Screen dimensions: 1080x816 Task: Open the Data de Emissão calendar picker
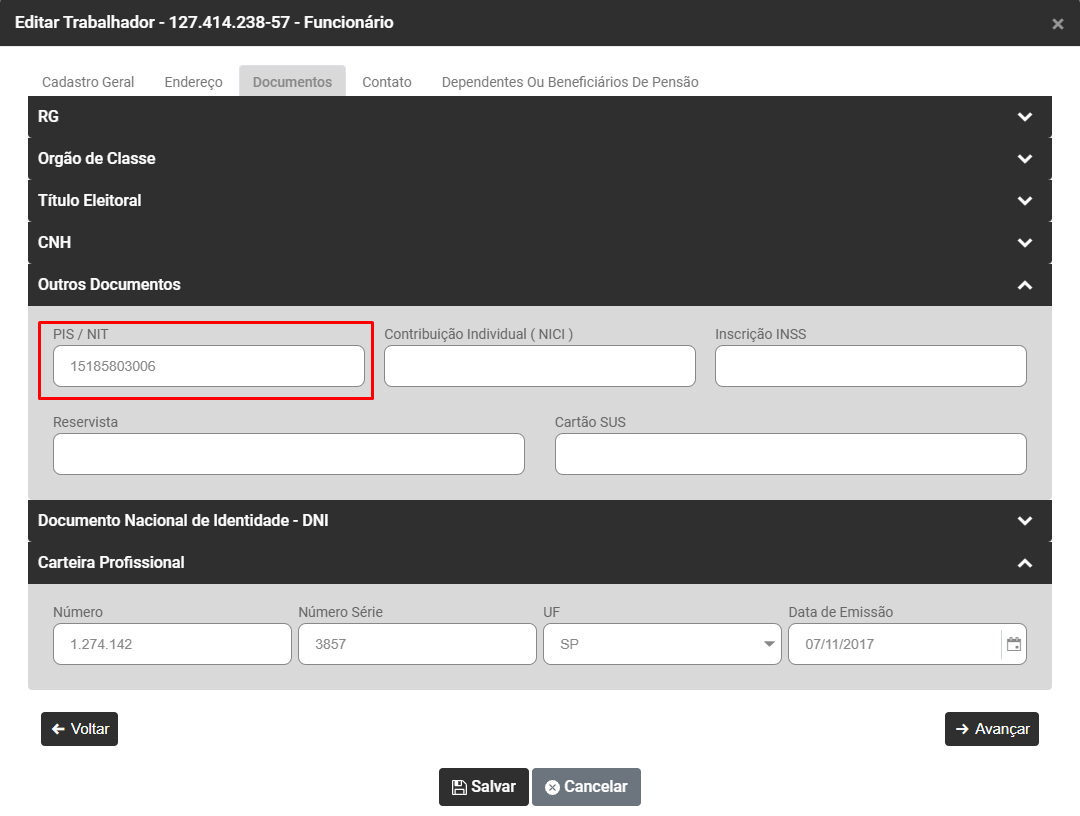pos(1014,645)
